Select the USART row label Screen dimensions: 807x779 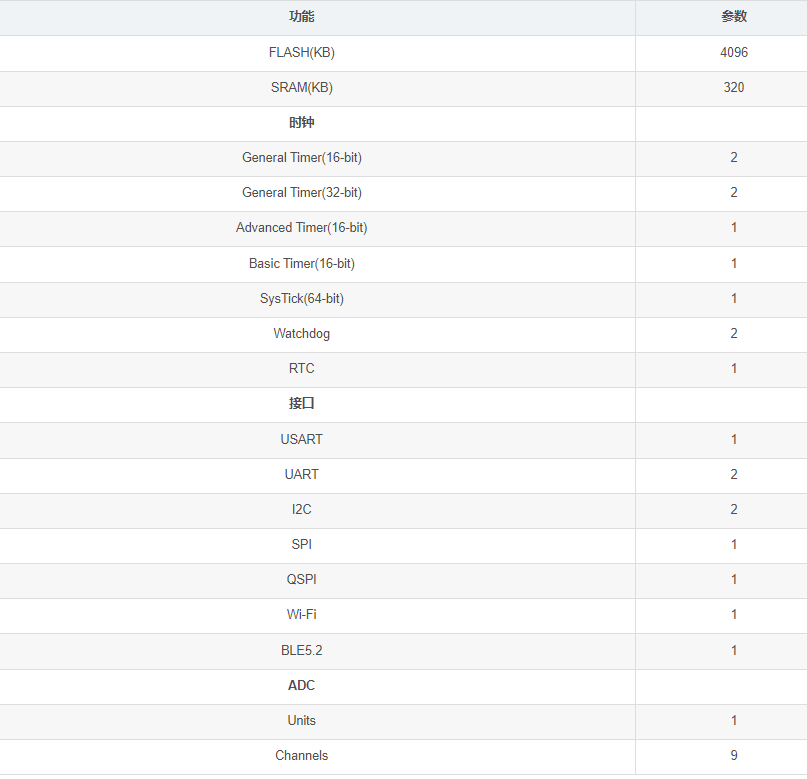pyautogui.click(x=302, y=439)
